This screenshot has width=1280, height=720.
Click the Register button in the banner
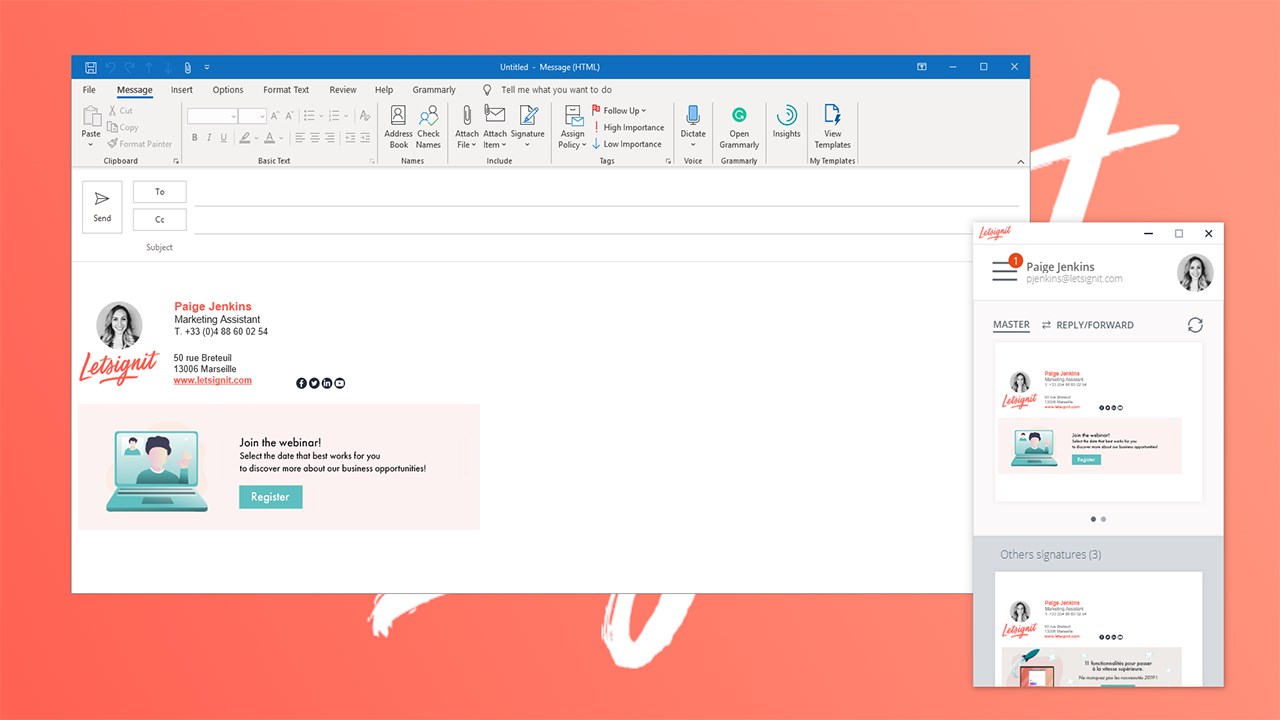(270, 497)
